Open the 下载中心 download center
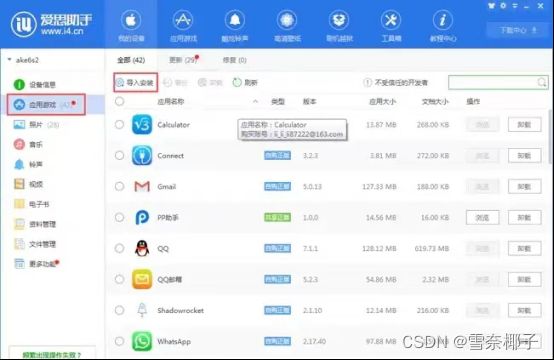The width and height of the screenshot is (554, 360). click(518, 30)
